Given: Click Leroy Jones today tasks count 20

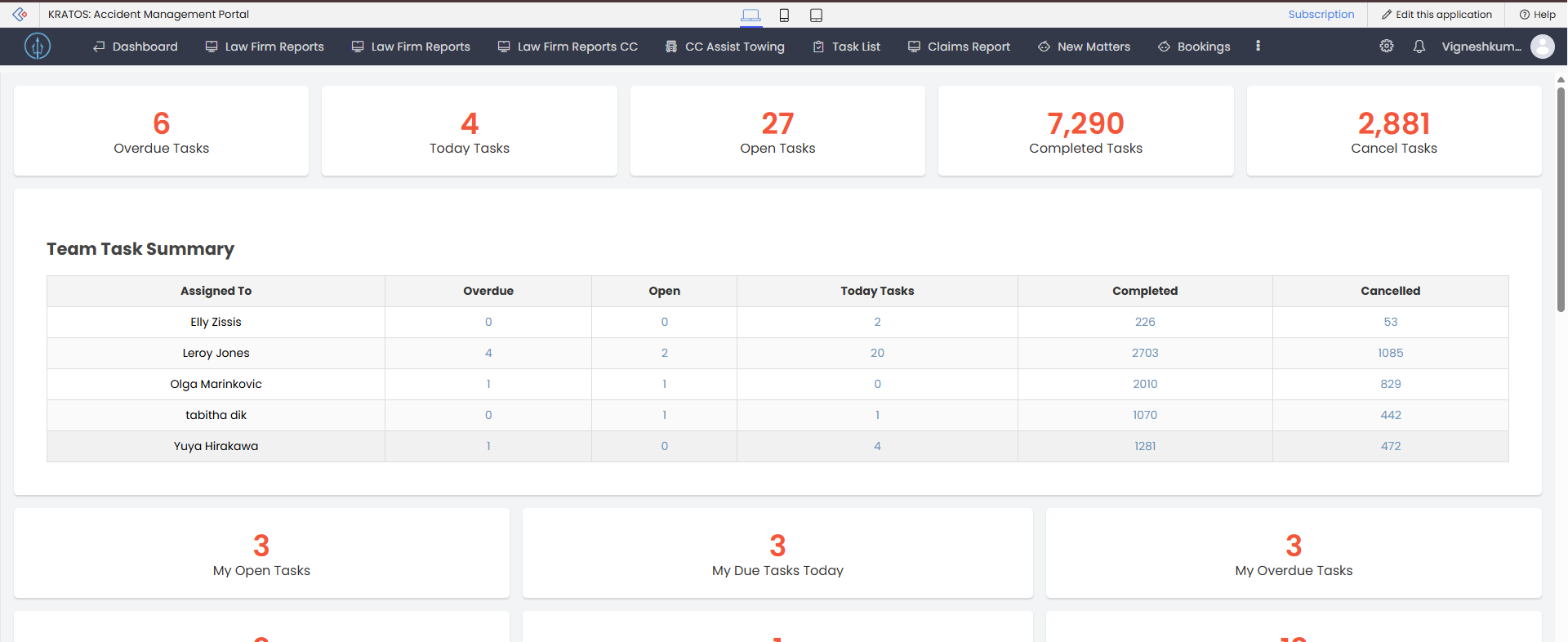Looking at the screenshot, I should (x=877, y=353).
